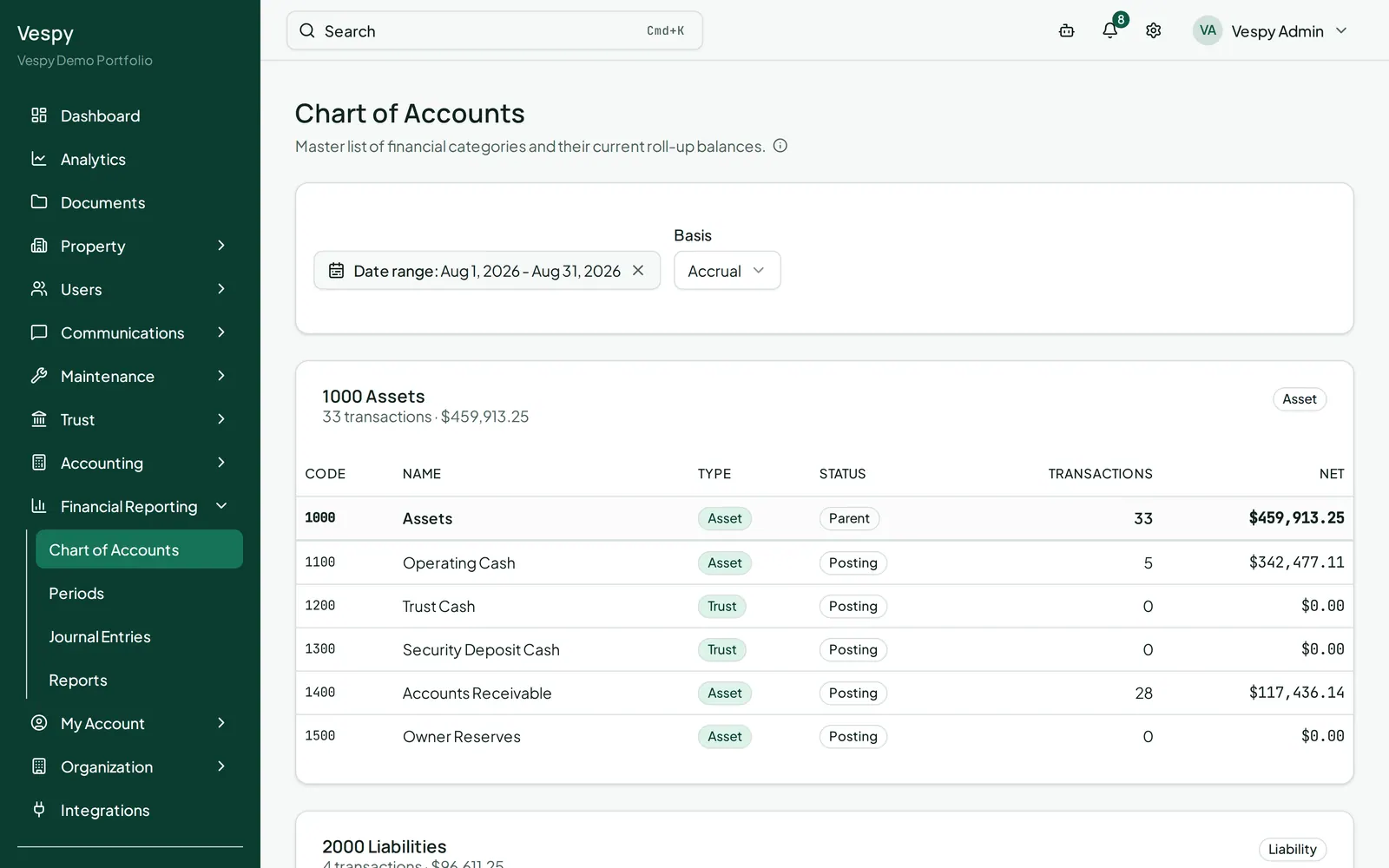The height and width of the screenshot is (868, 1389).
Task: Clear the date range filter
Action: (638, 271)
